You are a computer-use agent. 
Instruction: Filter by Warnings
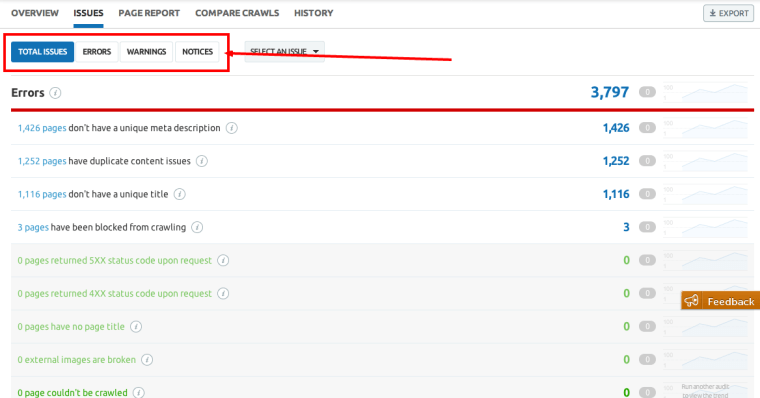tap(146, 52)
